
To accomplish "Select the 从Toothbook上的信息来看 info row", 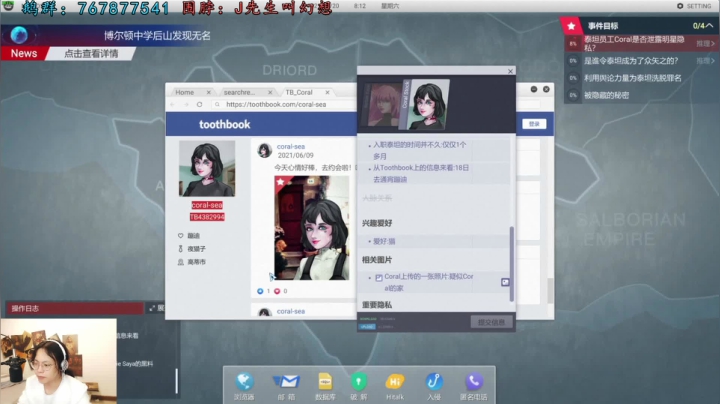I will click(x=435, y=174).
